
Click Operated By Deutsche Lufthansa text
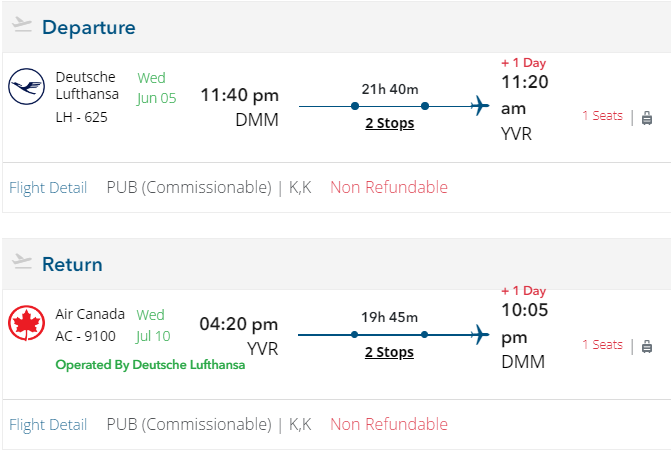click(x=150, y=365)
